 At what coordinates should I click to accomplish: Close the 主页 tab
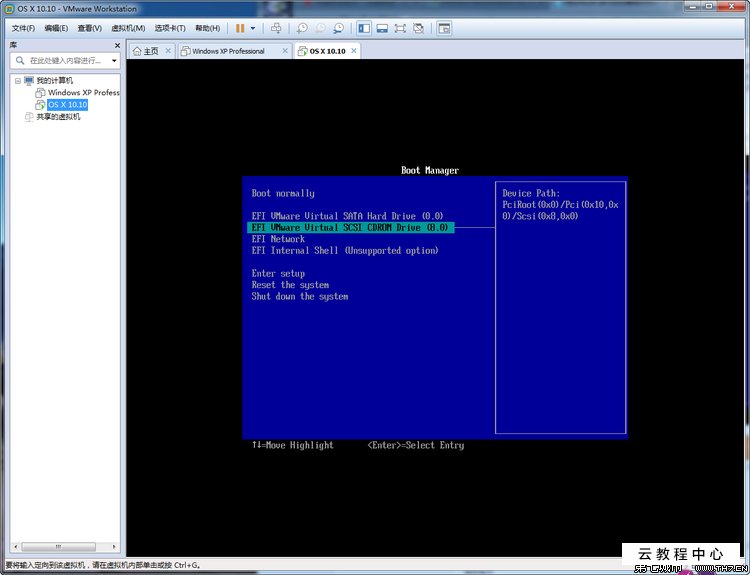coord(168,51)
